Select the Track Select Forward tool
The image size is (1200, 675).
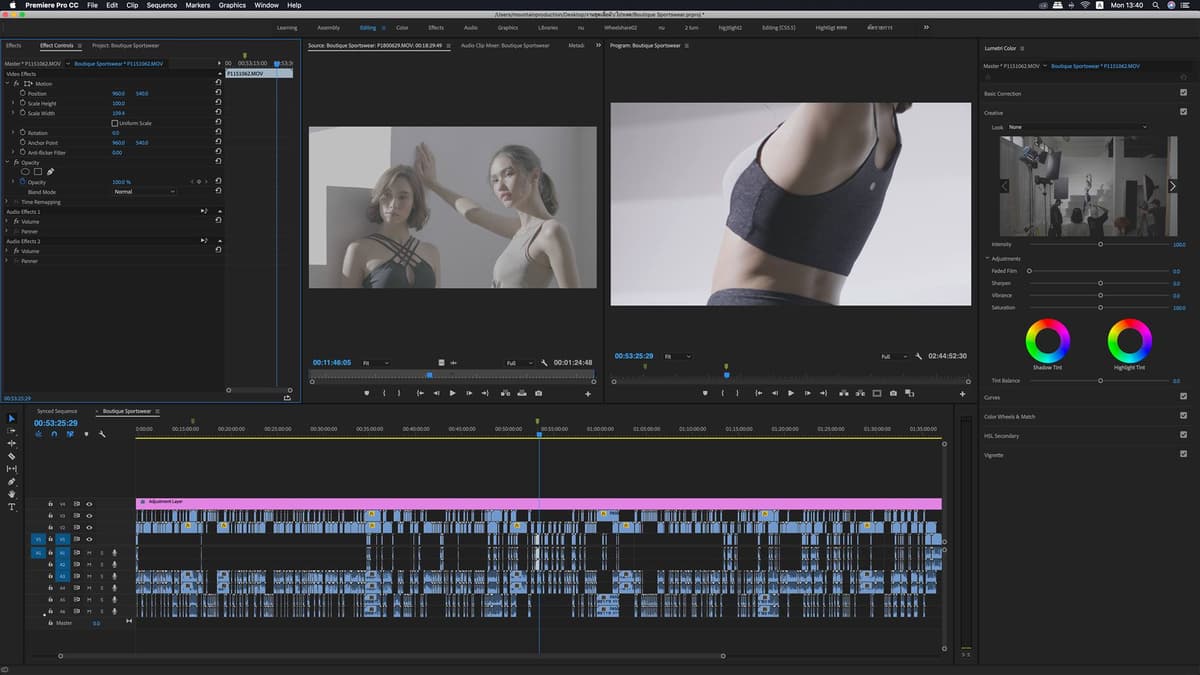tap(12, 431)
